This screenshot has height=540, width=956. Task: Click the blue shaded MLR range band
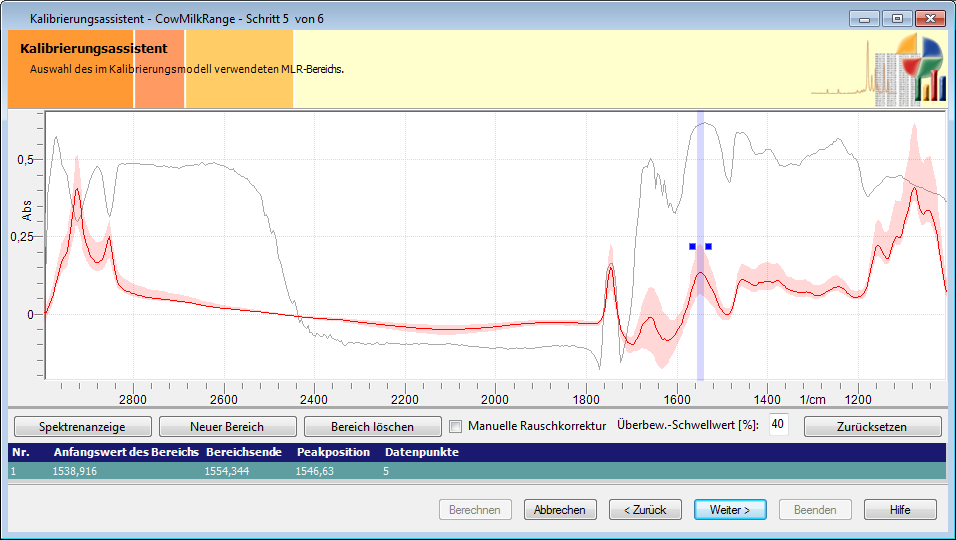click(700, 330)
